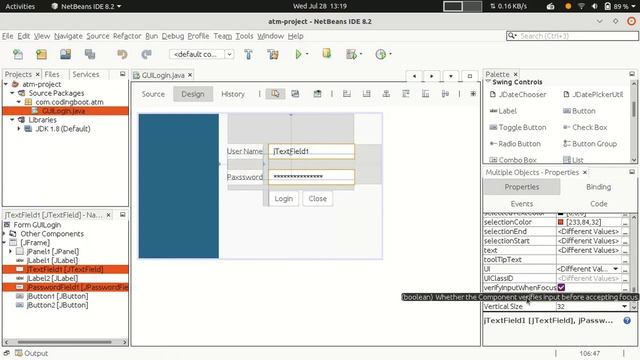Select jTextField1 field in the form design
The image size is (640, 360).
tap(311, 151)
